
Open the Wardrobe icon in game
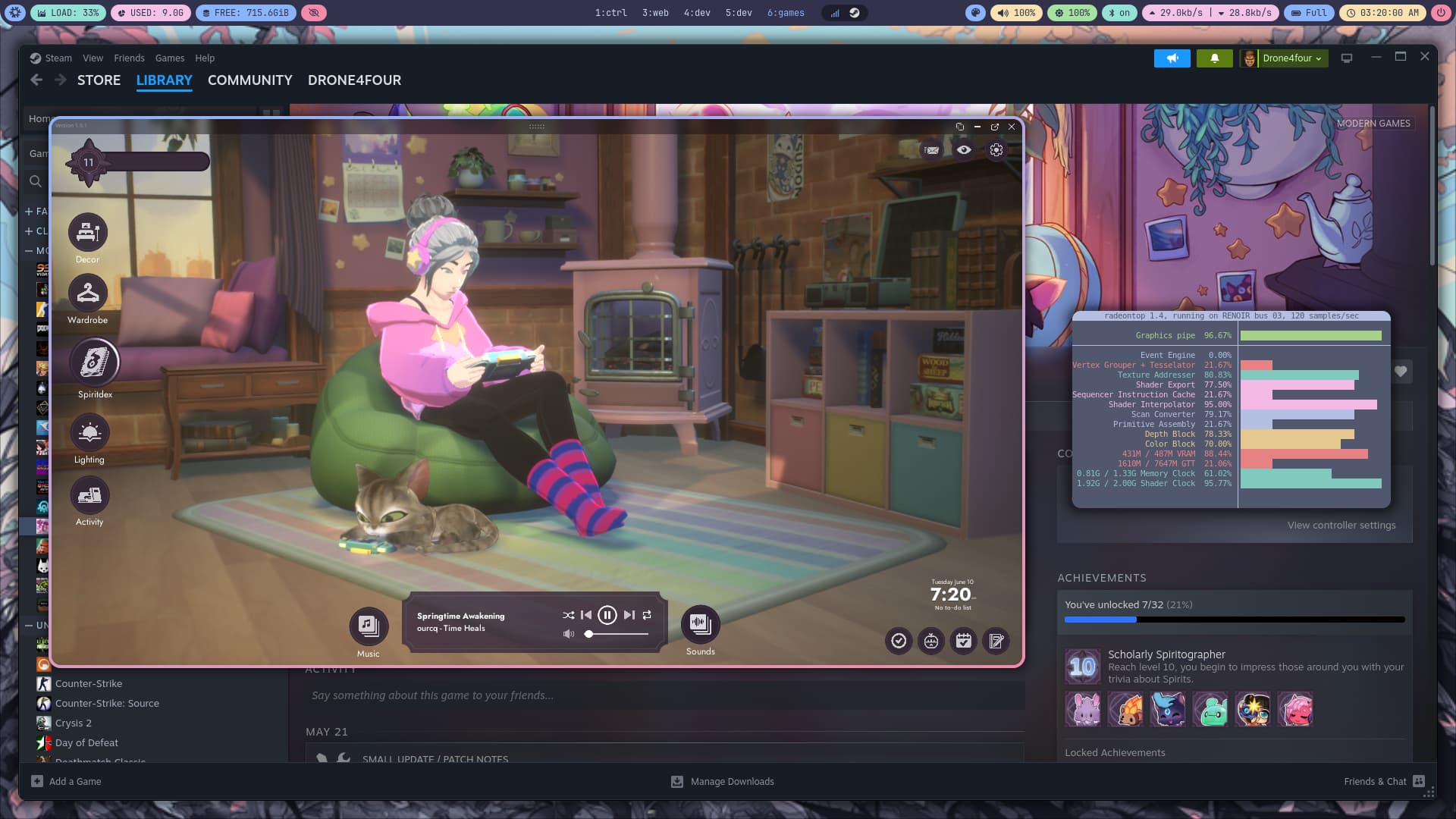(88, 293)
